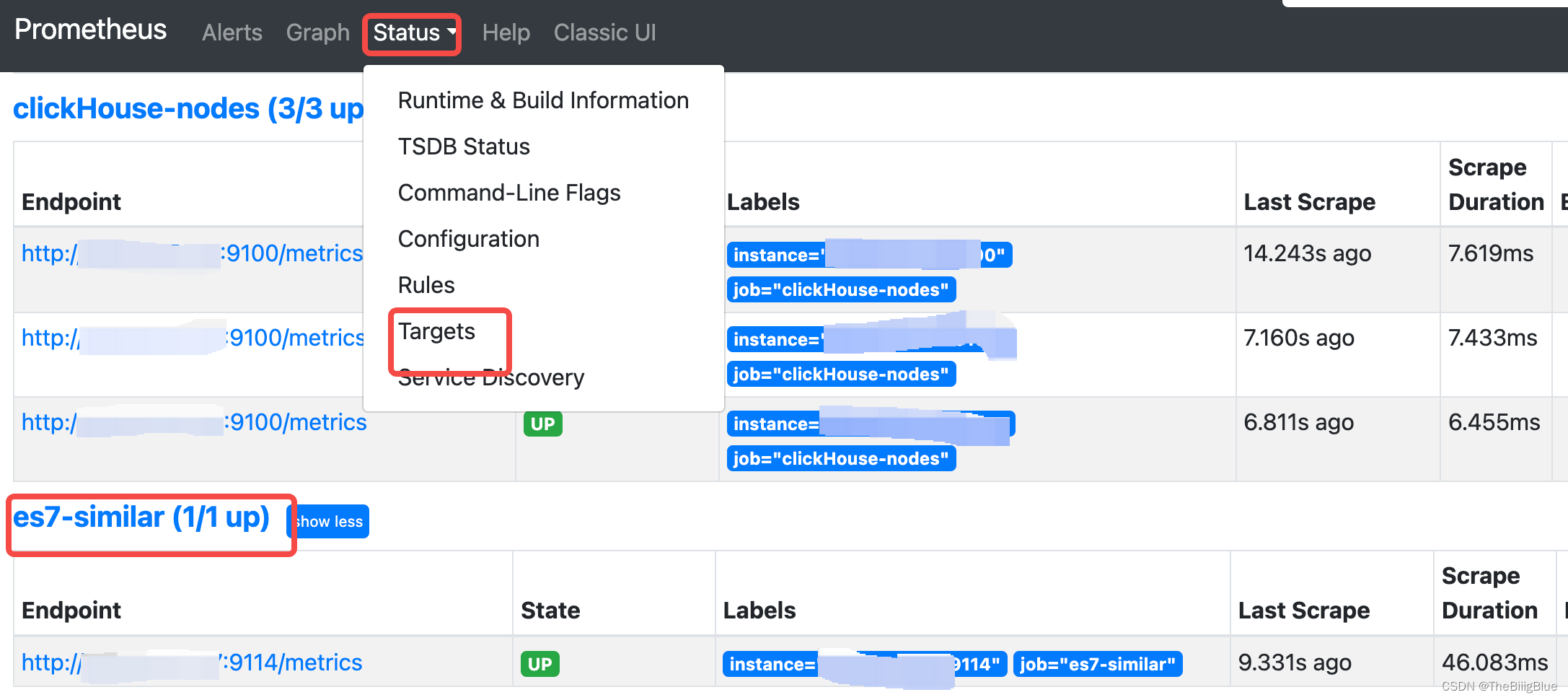This screenshot has width=1568, height=700.
Task: Open second clickHouse :9100/metrics endpoint link
Action: click(x=193, y=338)
